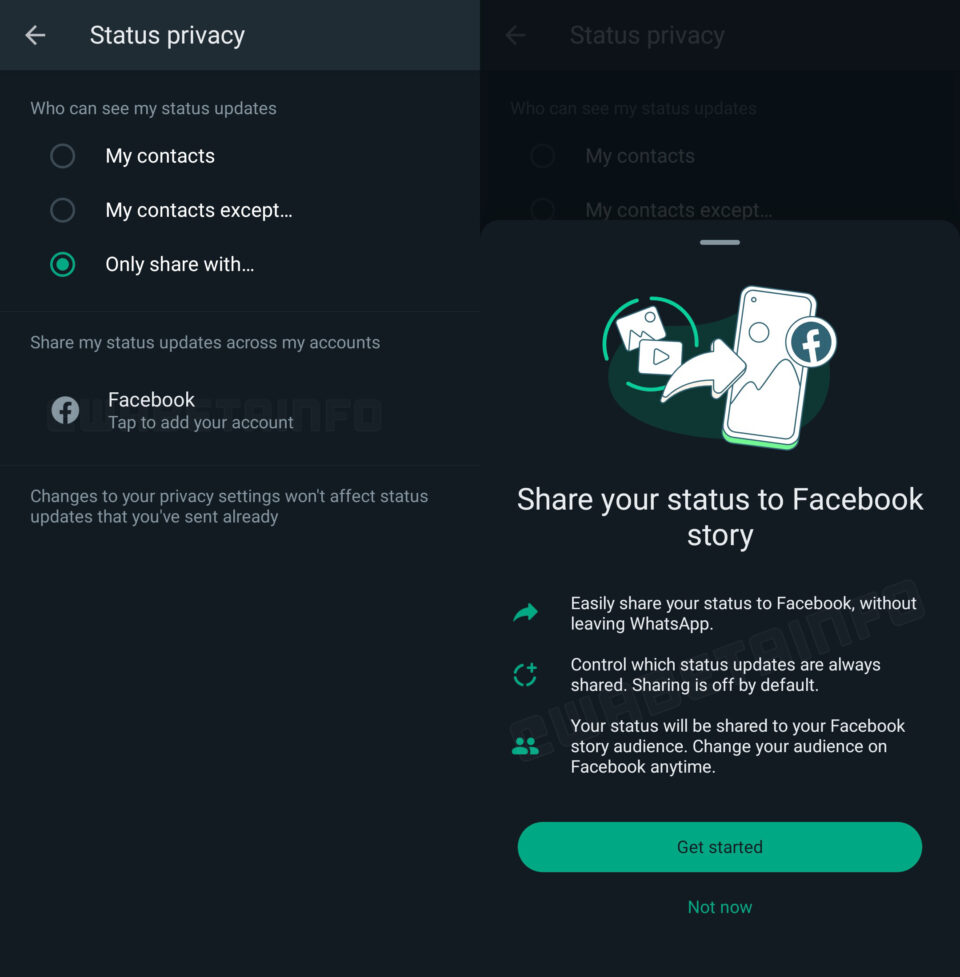Click the "Share your status to Facebook story" heading
Viewport: 960px width, 977px height.
tap(720, 517)
